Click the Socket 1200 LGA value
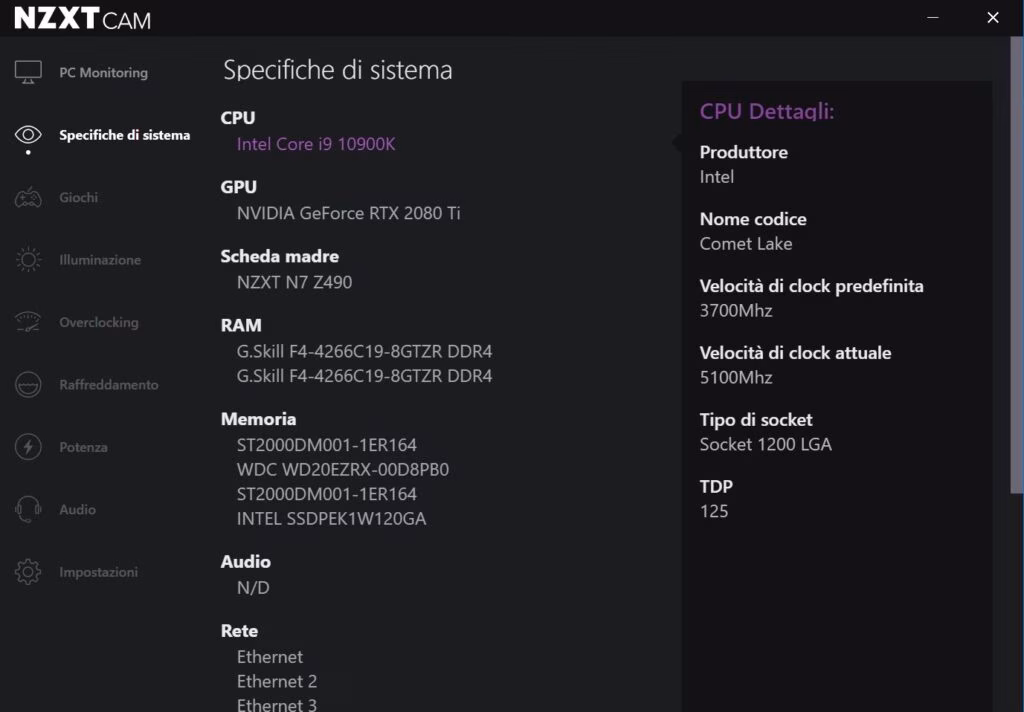This screenshot has width=1024, height=712. point(765,444)
